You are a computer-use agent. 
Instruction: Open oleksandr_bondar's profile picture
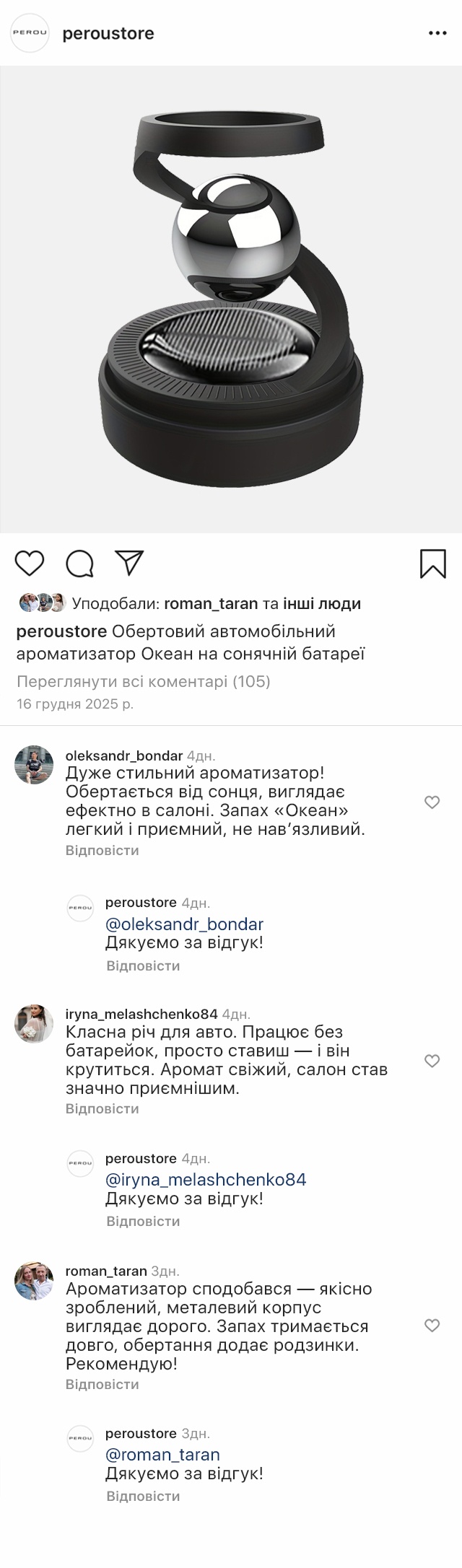[x=34, y=765]
